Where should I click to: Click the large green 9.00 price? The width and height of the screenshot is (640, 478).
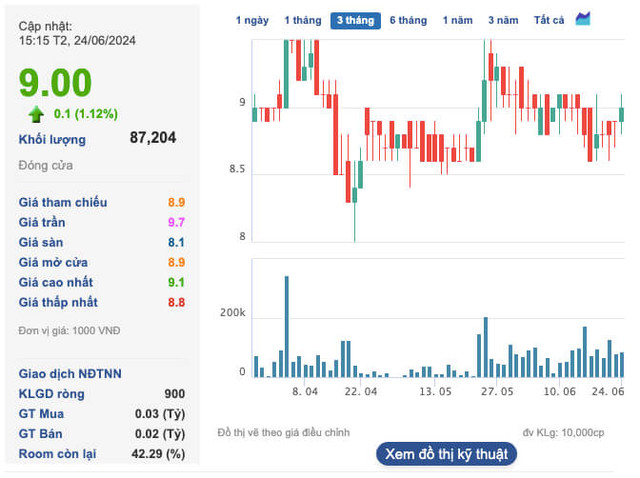pos(55,83)
